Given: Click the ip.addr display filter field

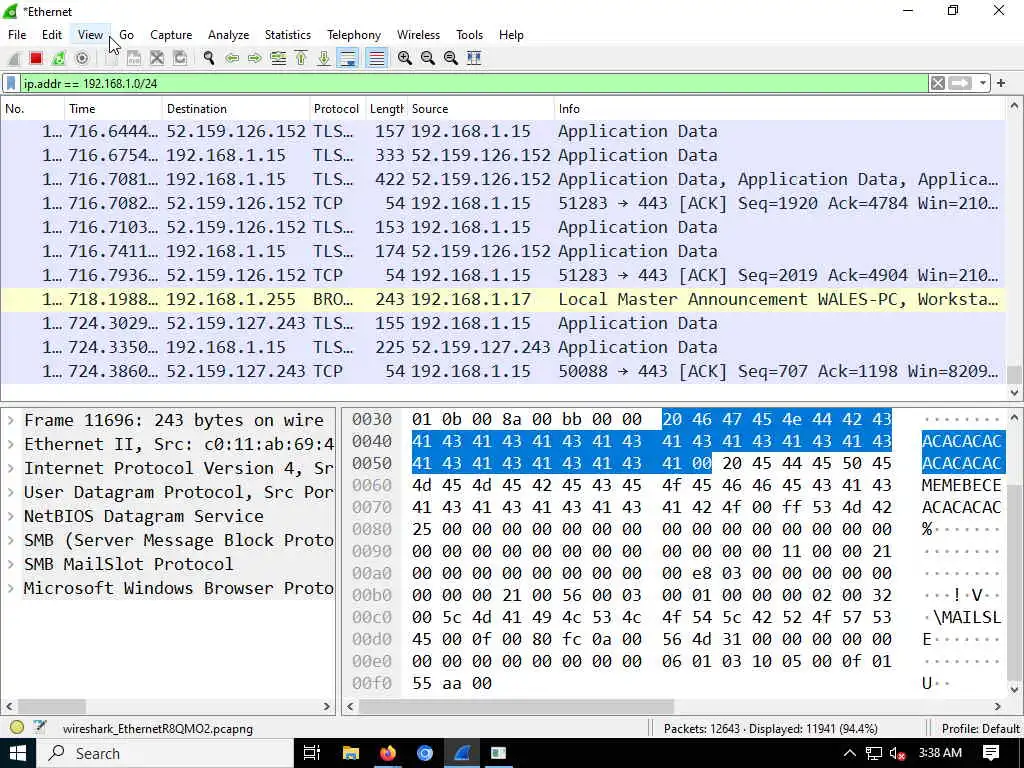Looking at the screenshot, I should click(x=473, y=84).
